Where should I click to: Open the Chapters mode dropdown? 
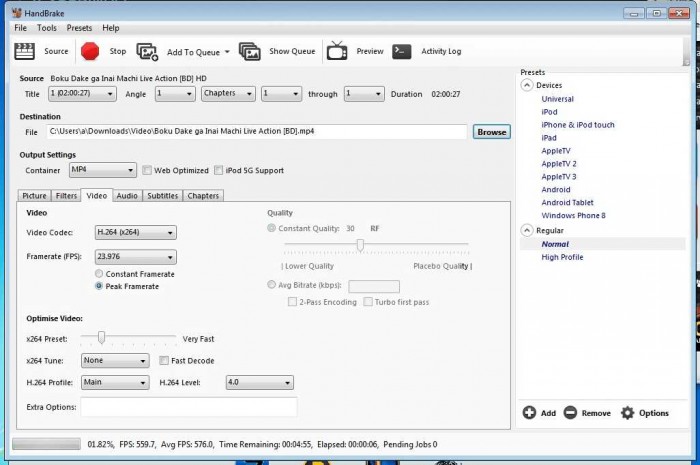click(228, 94)
